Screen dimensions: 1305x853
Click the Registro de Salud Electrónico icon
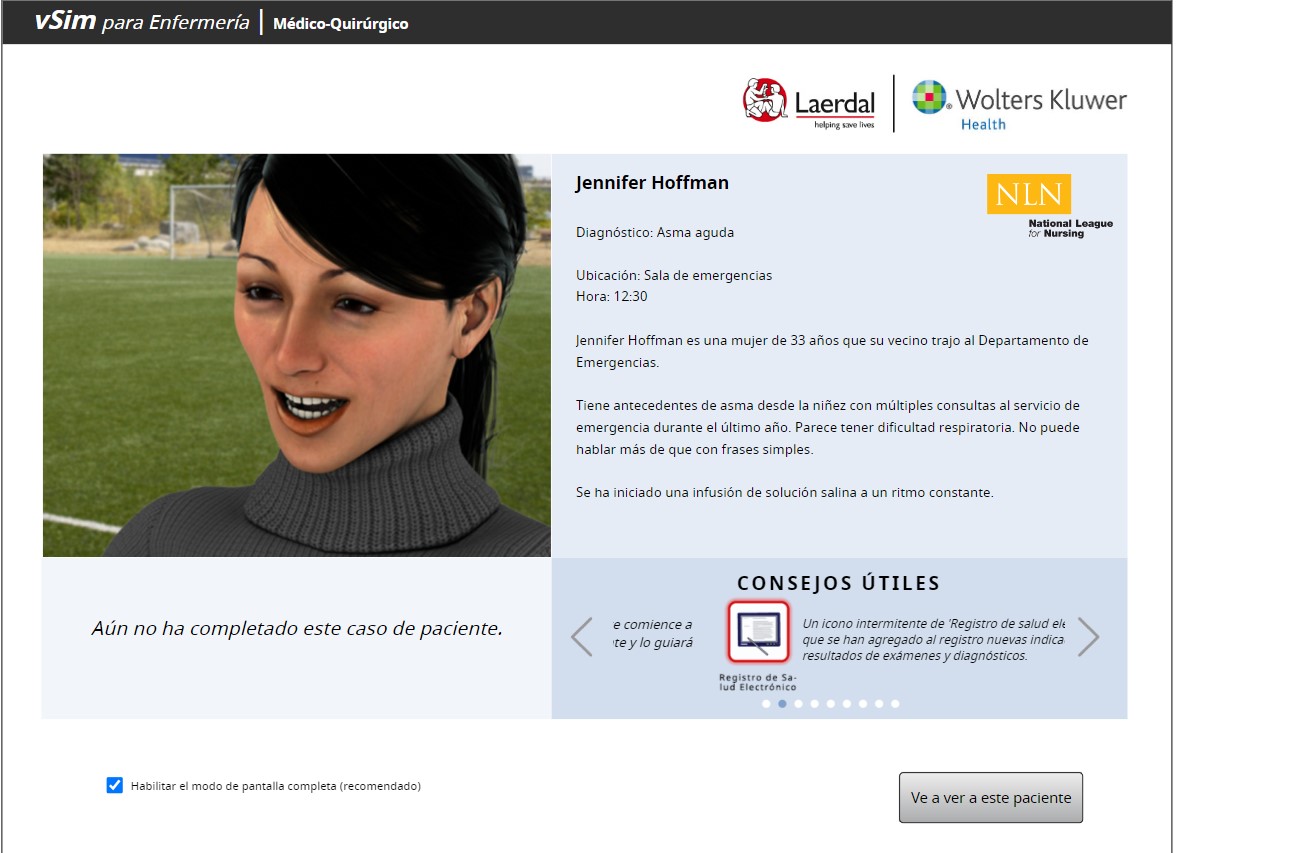point(758,633)
